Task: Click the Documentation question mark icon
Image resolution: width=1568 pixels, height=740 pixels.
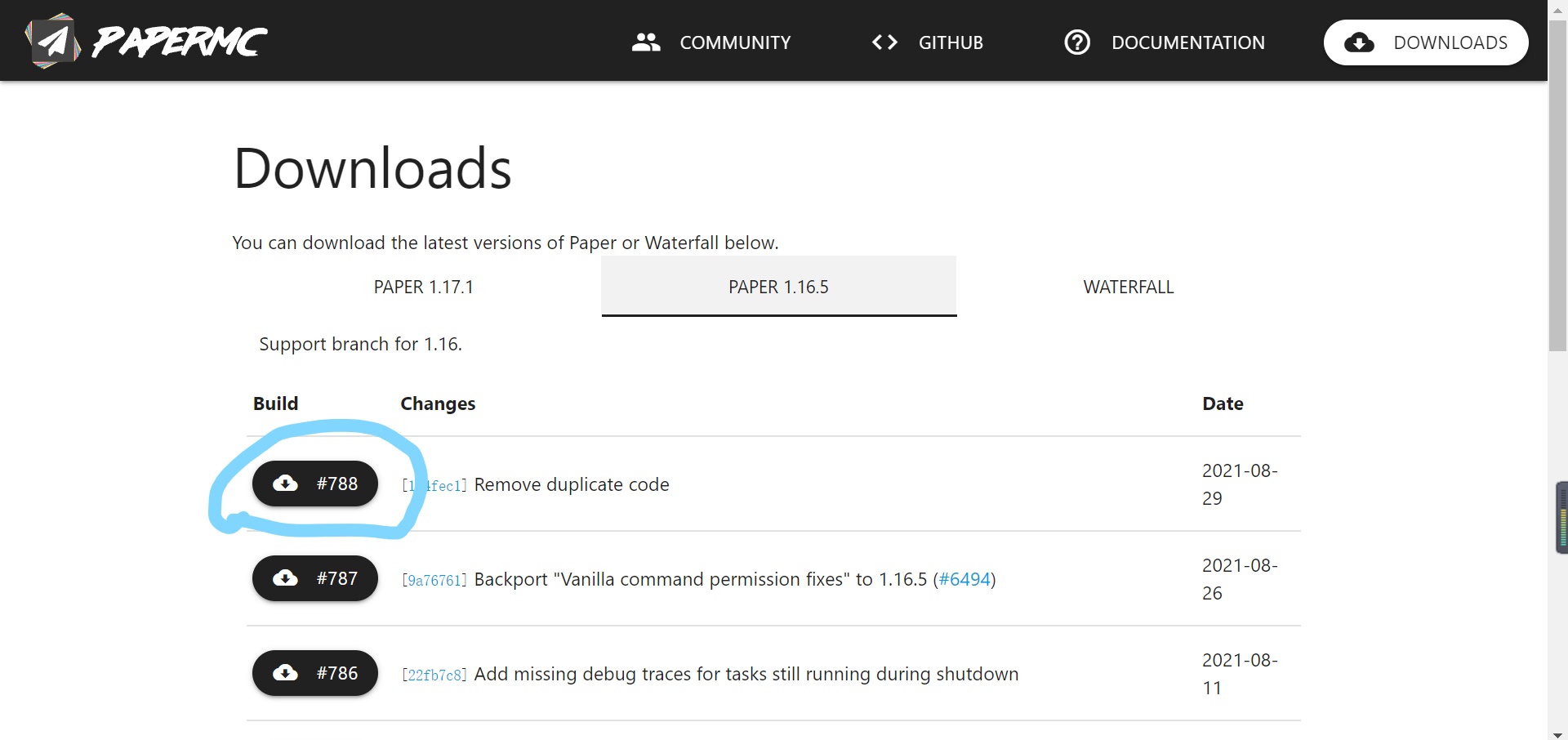Action: (1077, 42)
